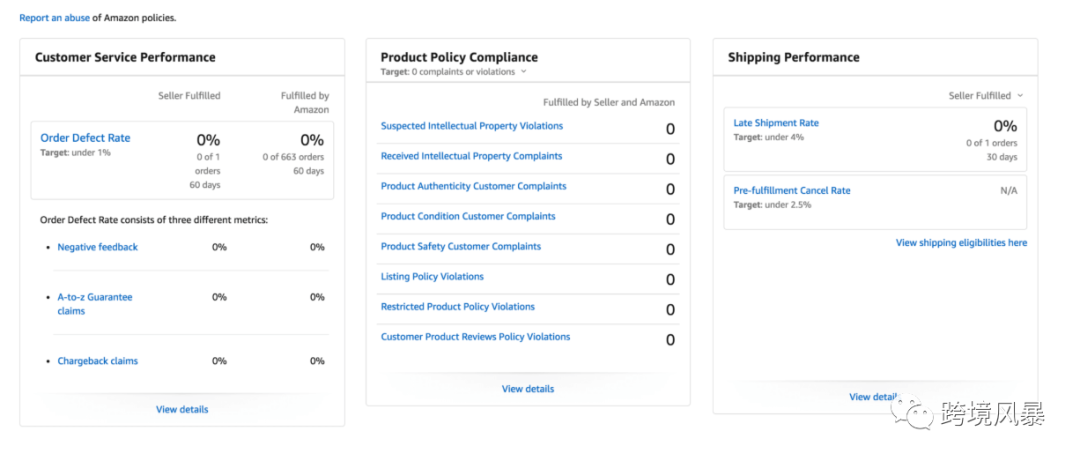The height and width of the screenshot is (461, 1080).
Task: Open Negative feedback metric link
Action: coord(97,247)
